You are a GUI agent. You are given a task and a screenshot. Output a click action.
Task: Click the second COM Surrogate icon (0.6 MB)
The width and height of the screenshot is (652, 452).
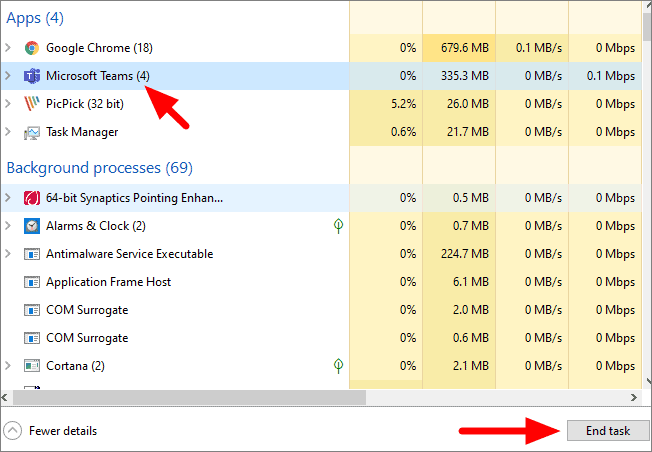point(32,338)
